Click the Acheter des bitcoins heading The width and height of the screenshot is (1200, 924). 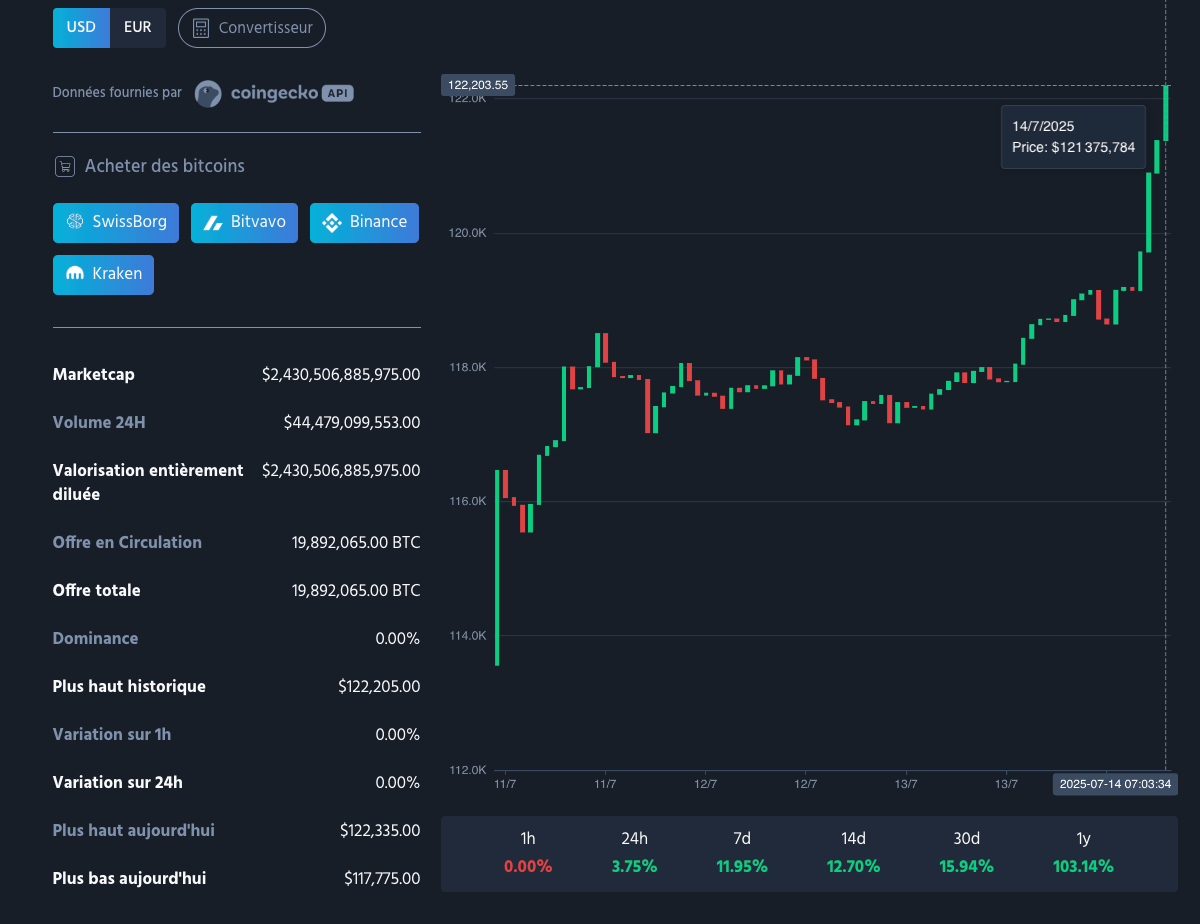tap(165, 166)
